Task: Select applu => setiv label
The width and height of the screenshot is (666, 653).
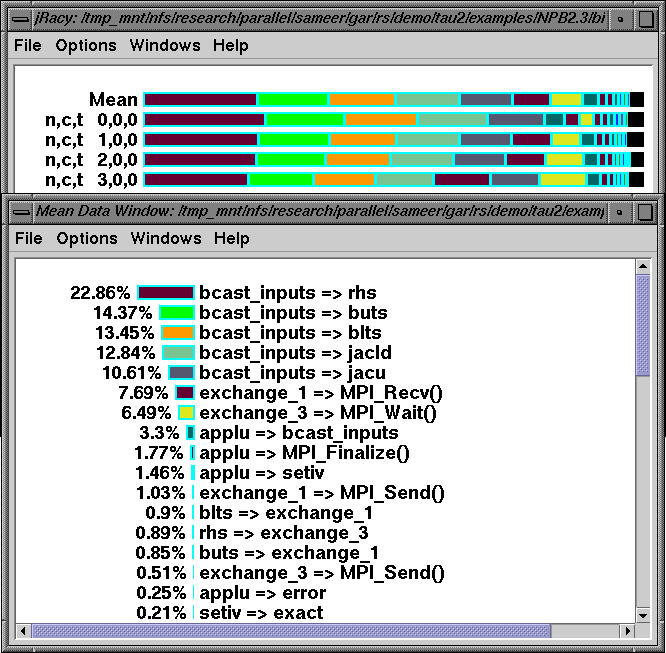Action: pos(262,472)
